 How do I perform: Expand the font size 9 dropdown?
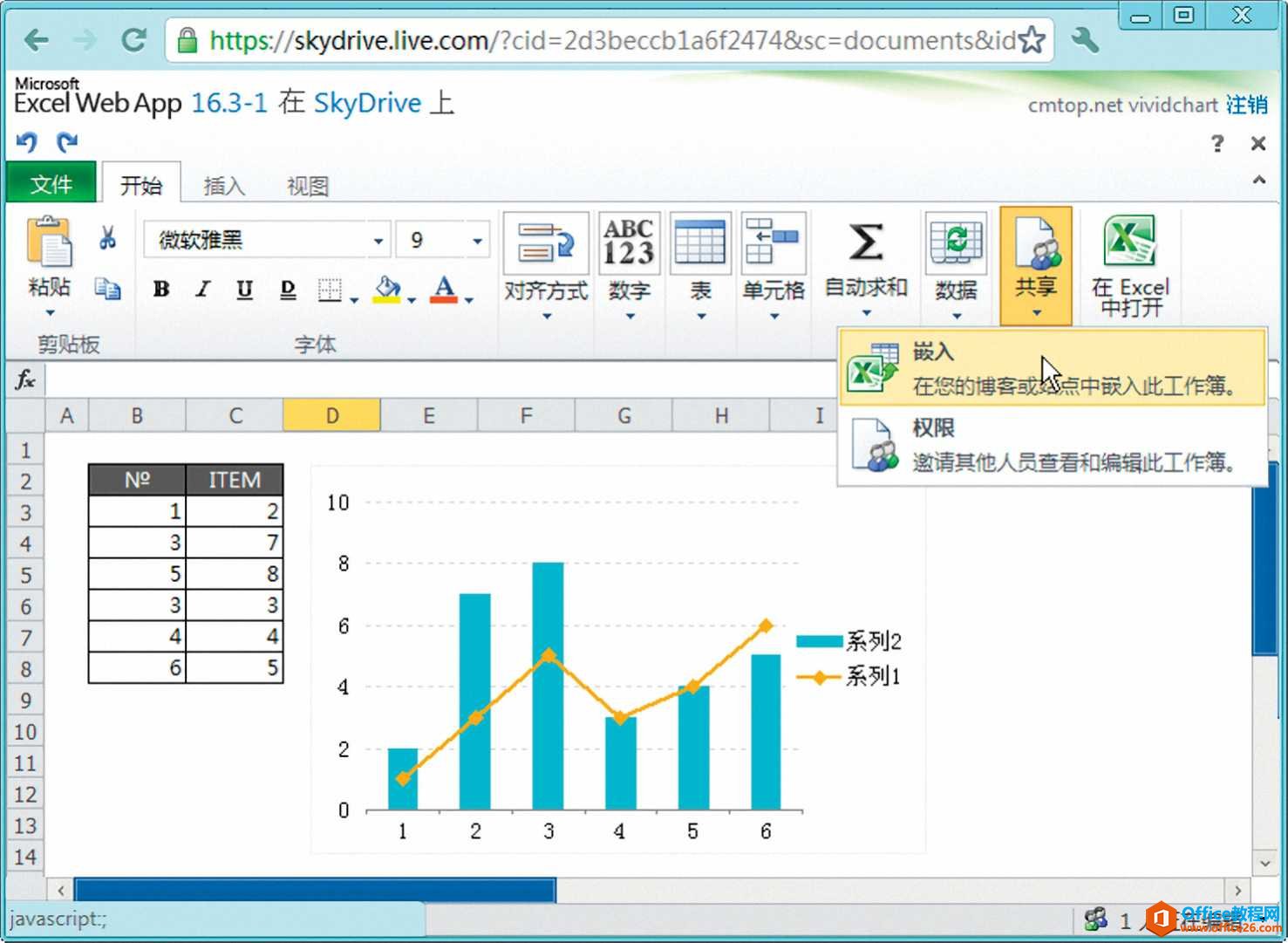[x=477, y=241]
